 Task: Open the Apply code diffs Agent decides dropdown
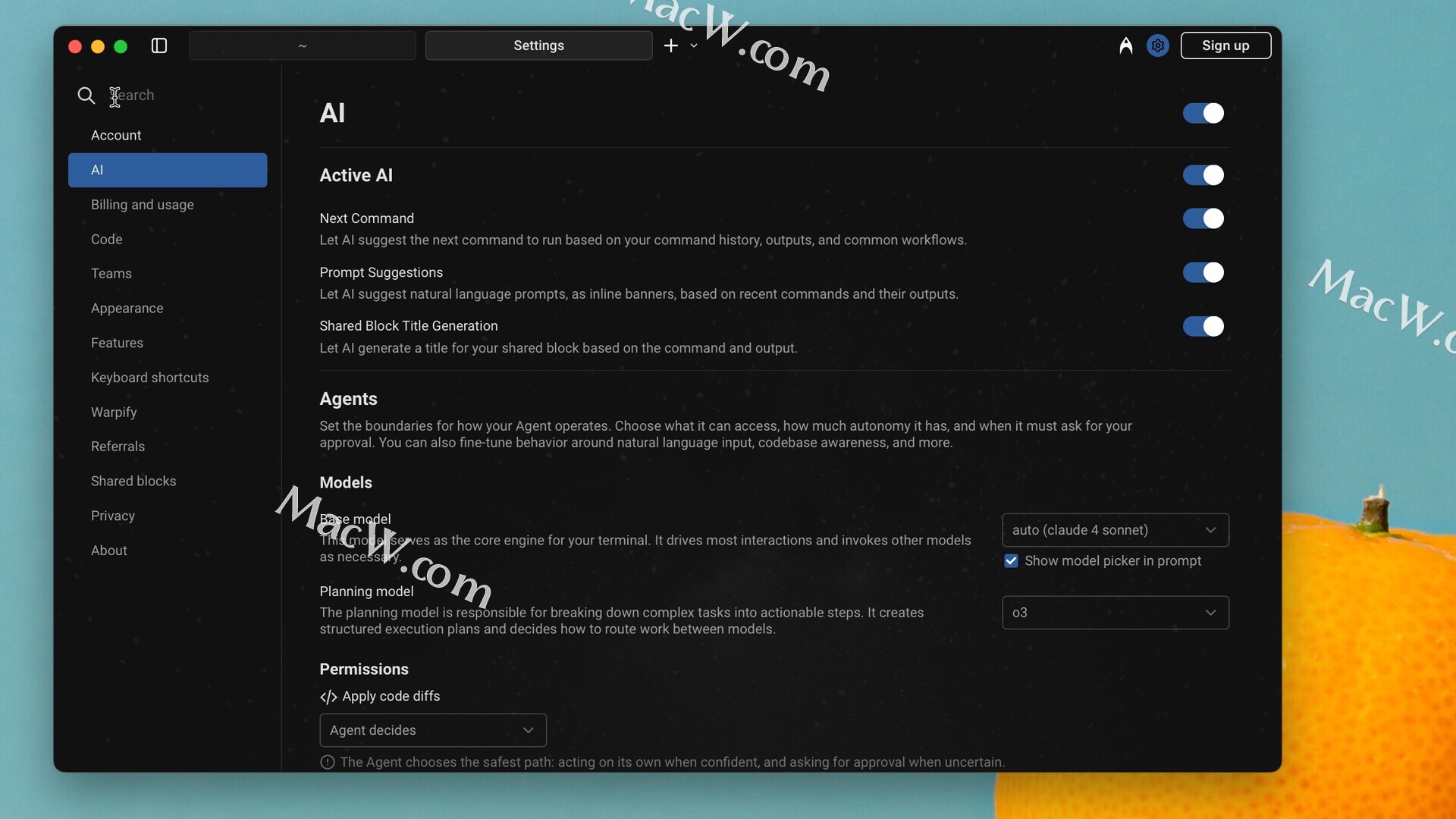click(433, 730)
